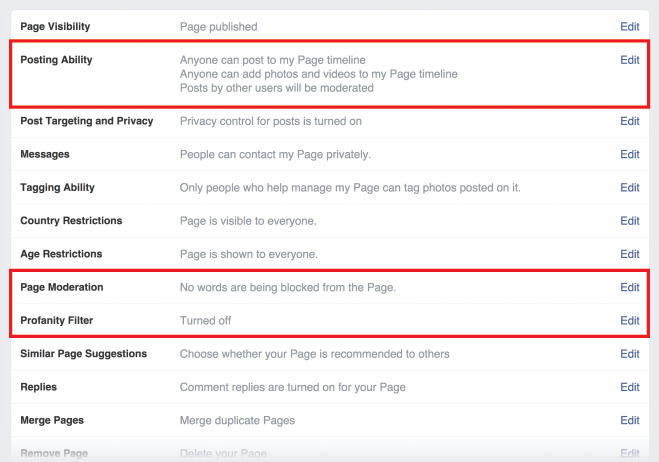Edit the Page Moderation setting
Viewport: 659px width, 462px height.
pos(630,287)
